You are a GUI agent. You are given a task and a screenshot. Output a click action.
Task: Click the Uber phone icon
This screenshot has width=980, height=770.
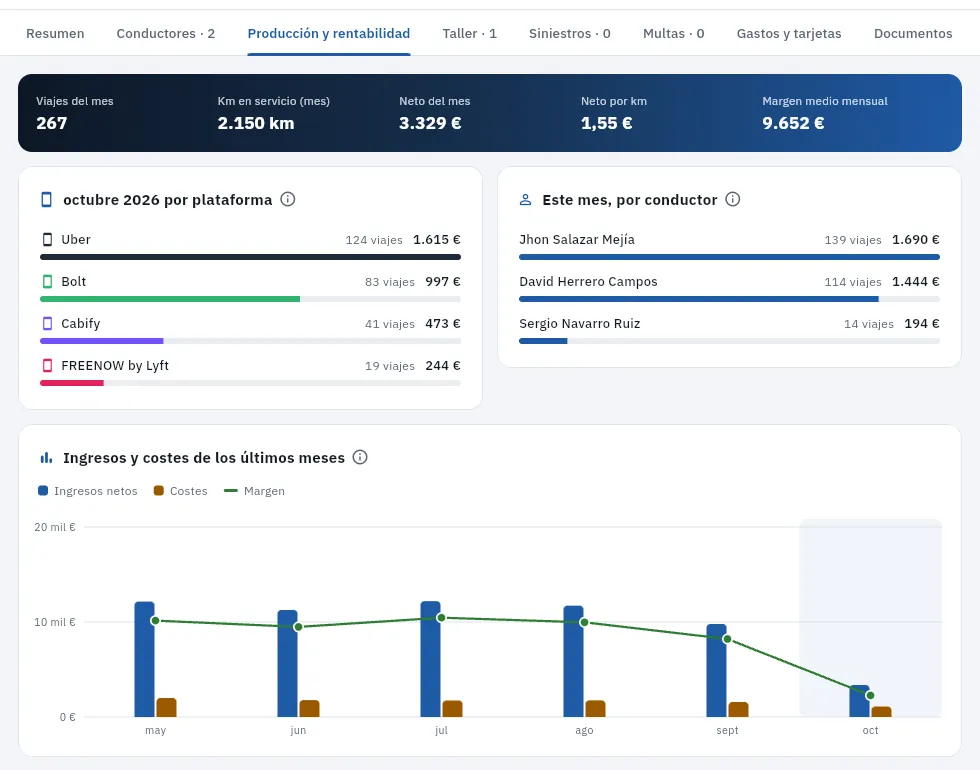[x=48, y=239]
